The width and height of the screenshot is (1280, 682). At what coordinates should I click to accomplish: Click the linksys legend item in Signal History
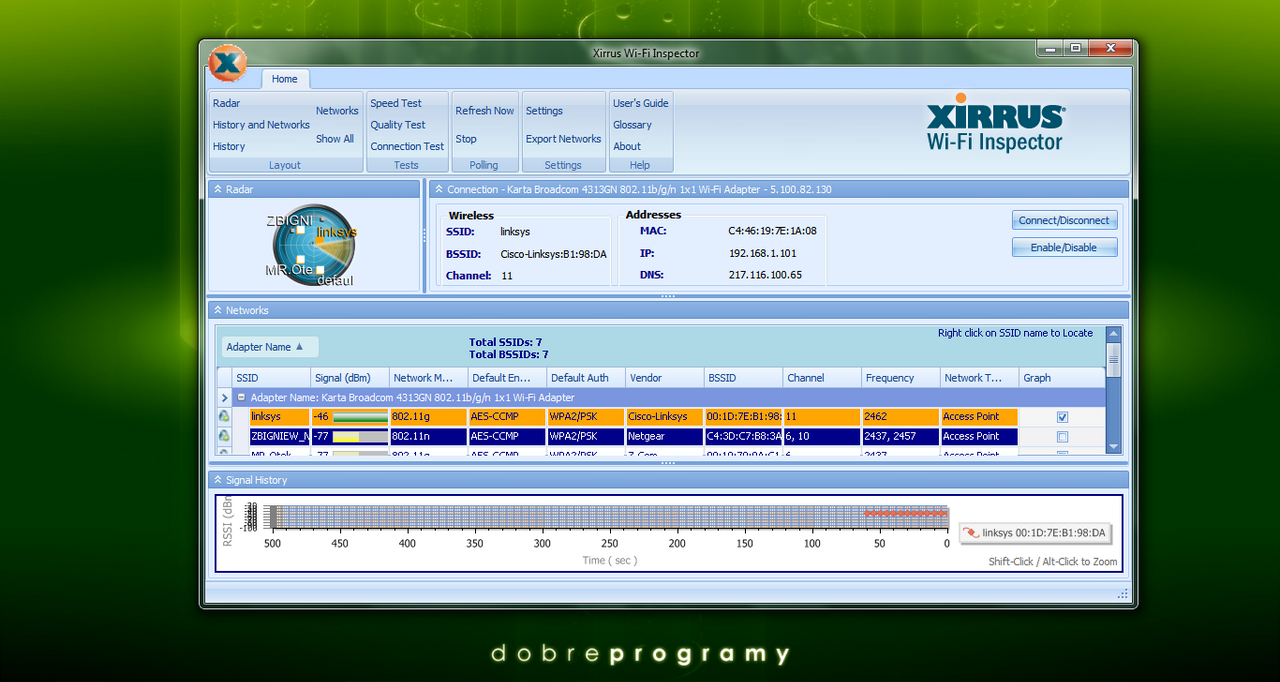[1034, 533]
